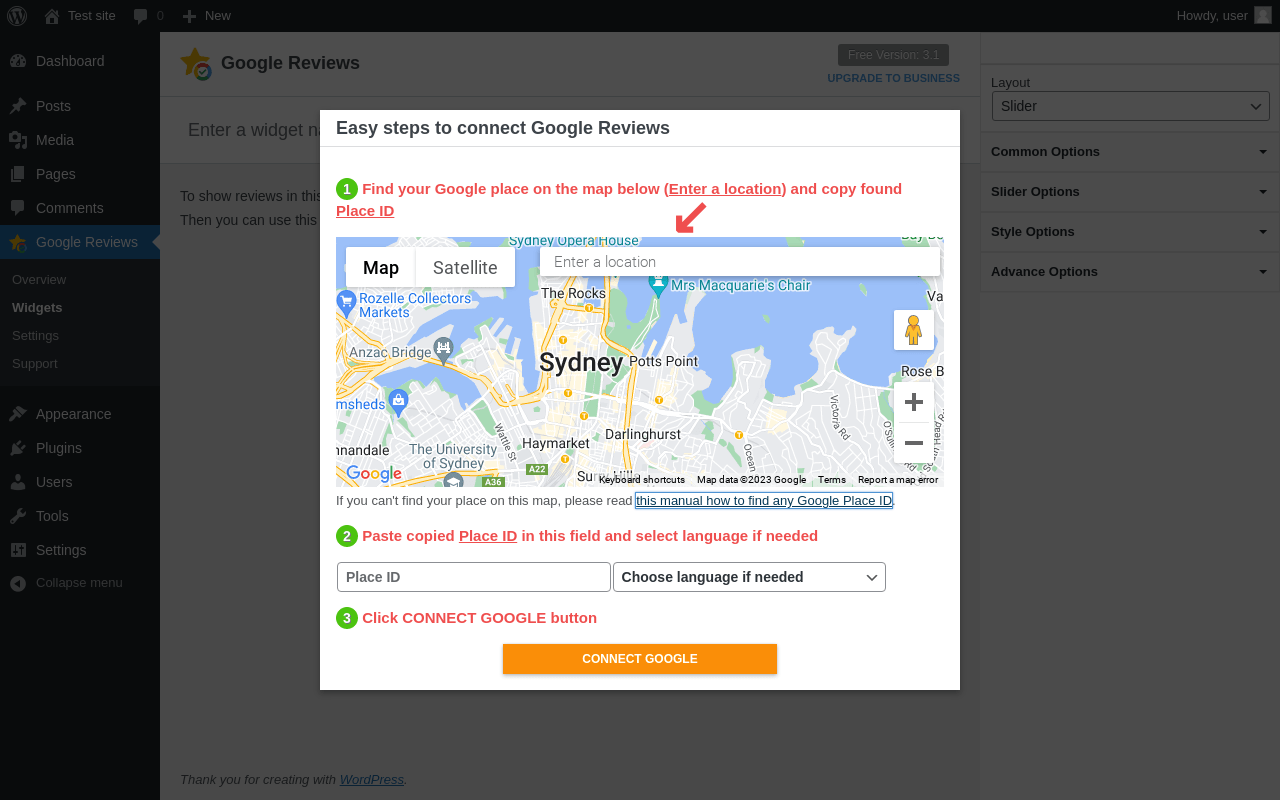Open Street View pegman on the map

(x=913, y=330)
